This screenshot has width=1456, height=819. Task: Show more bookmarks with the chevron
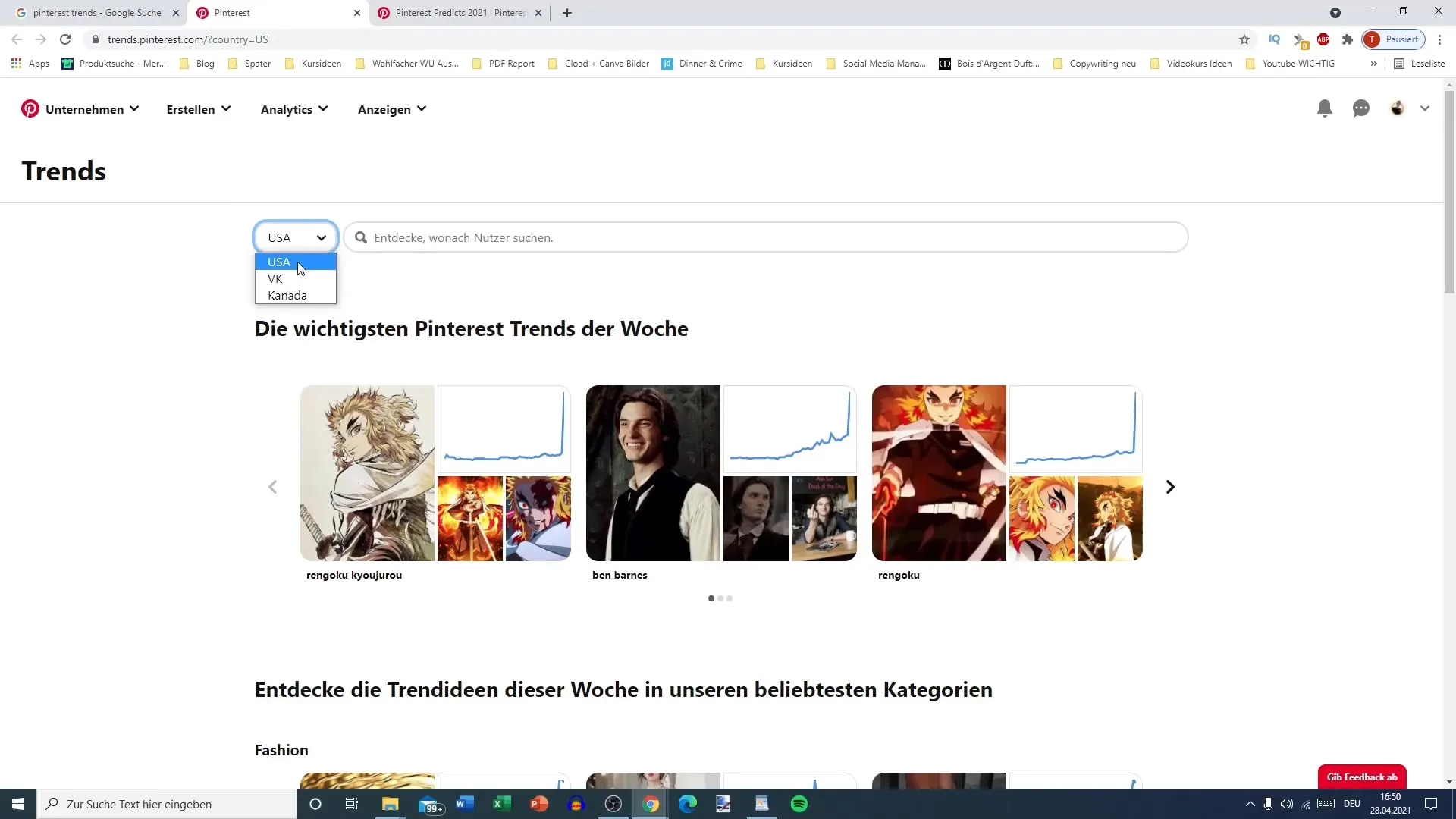point(1373,64)
